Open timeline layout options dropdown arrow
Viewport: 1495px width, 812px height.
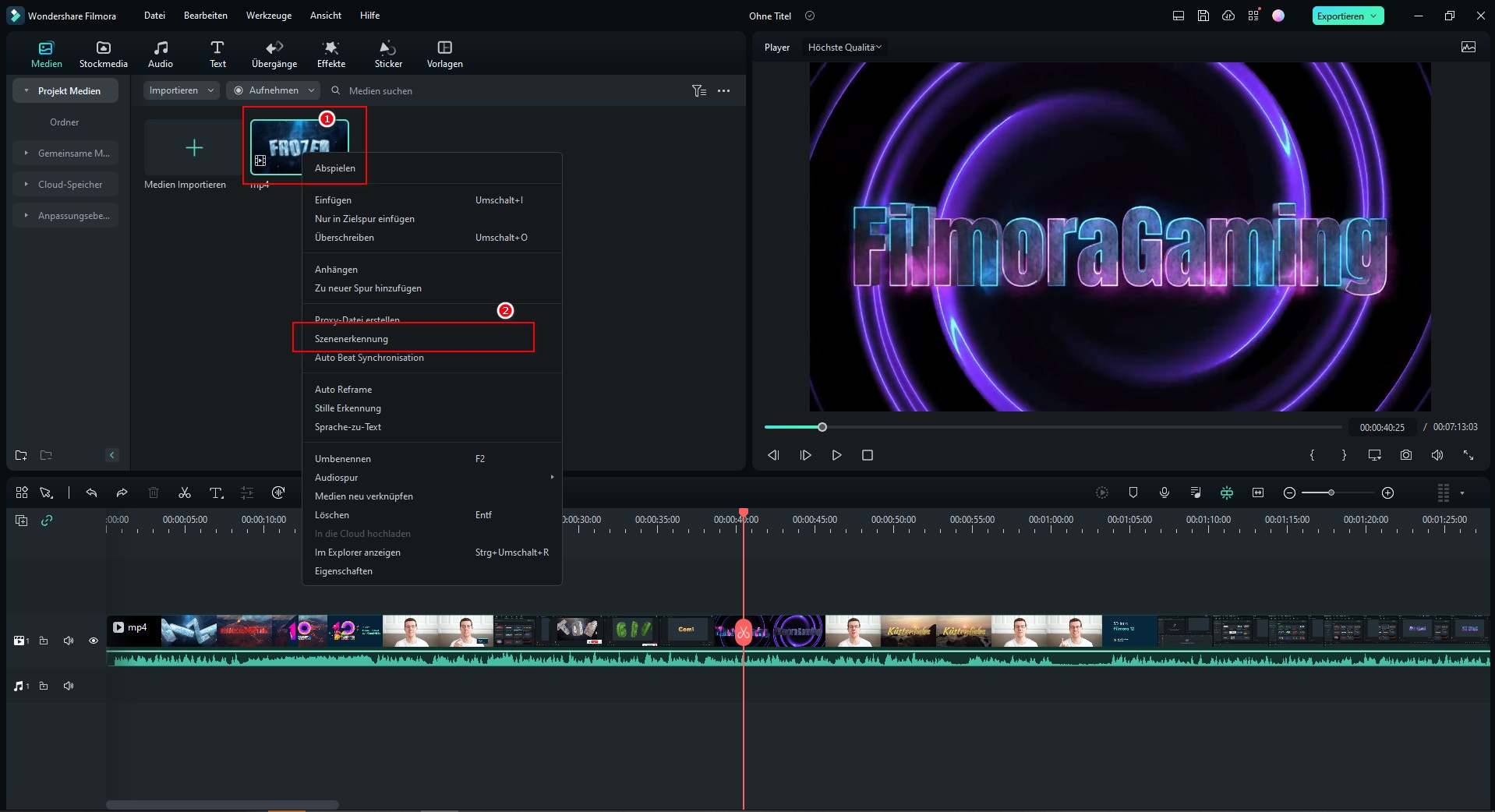[1462, 493]
